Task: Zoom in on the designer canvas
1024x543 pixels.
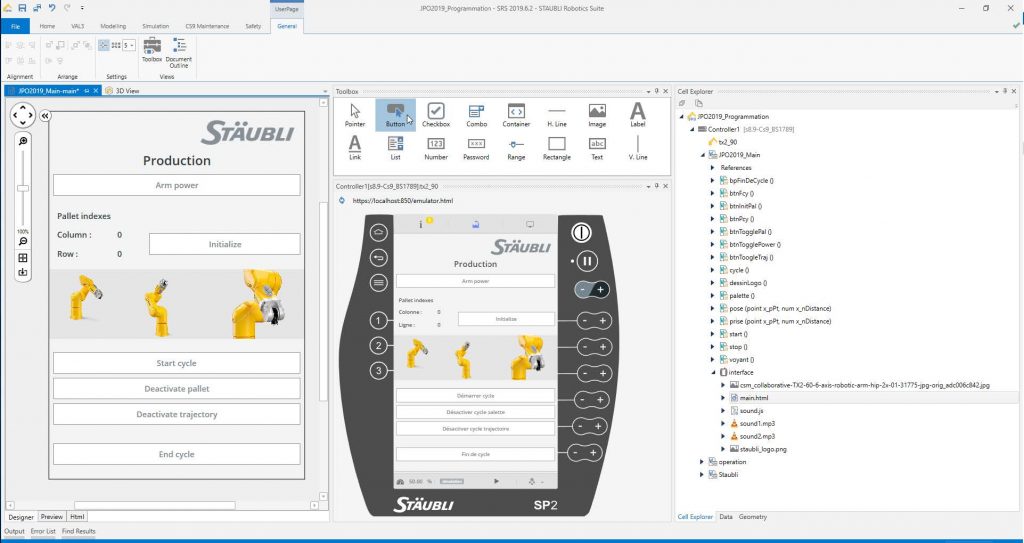Action: tap(23, 141)
